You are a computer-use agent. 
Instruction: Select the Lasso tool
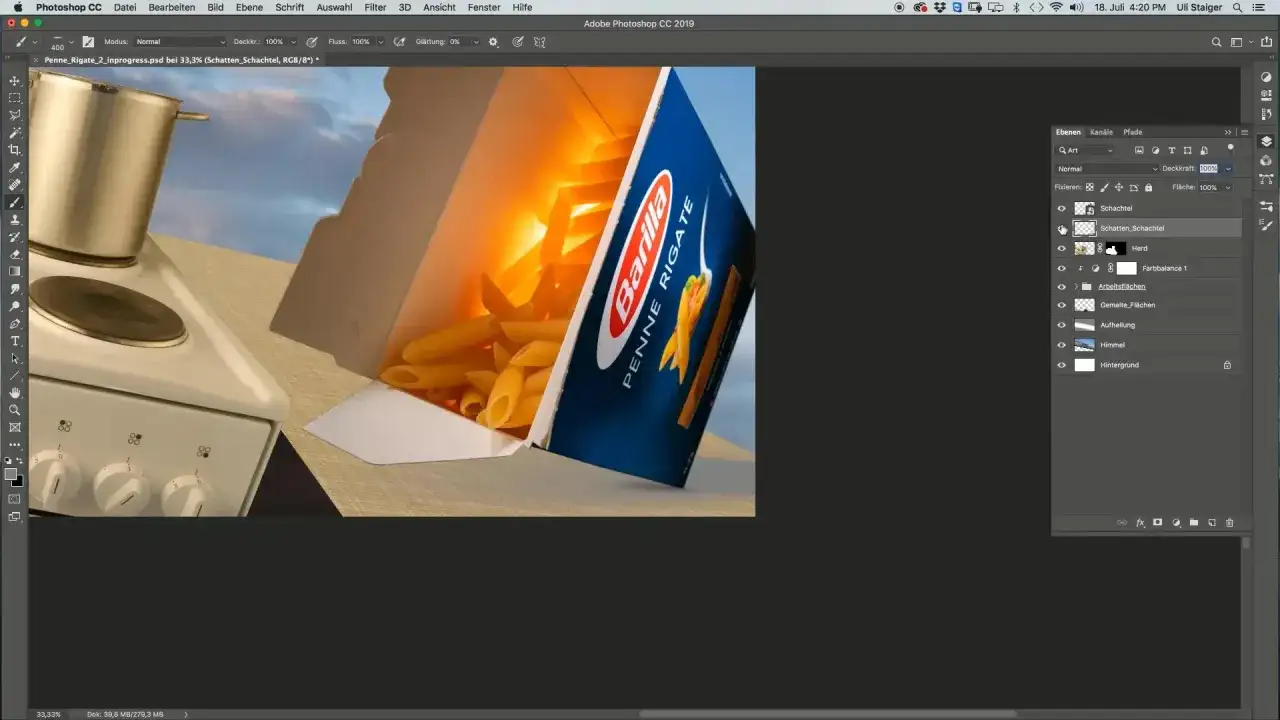point(15,115)
